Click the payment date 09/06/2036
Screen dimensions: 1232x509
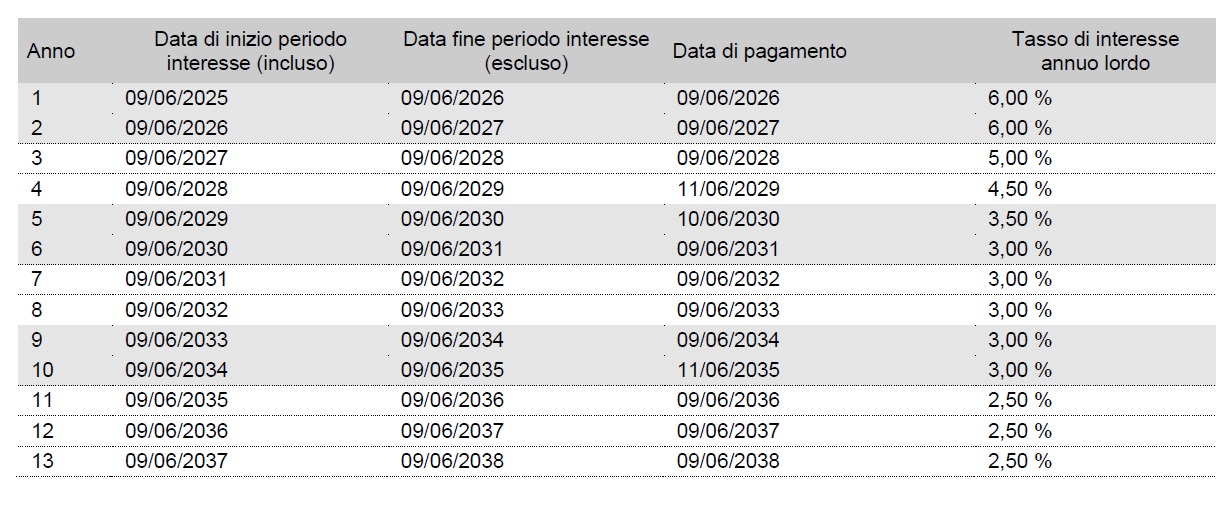coord(728,400)
